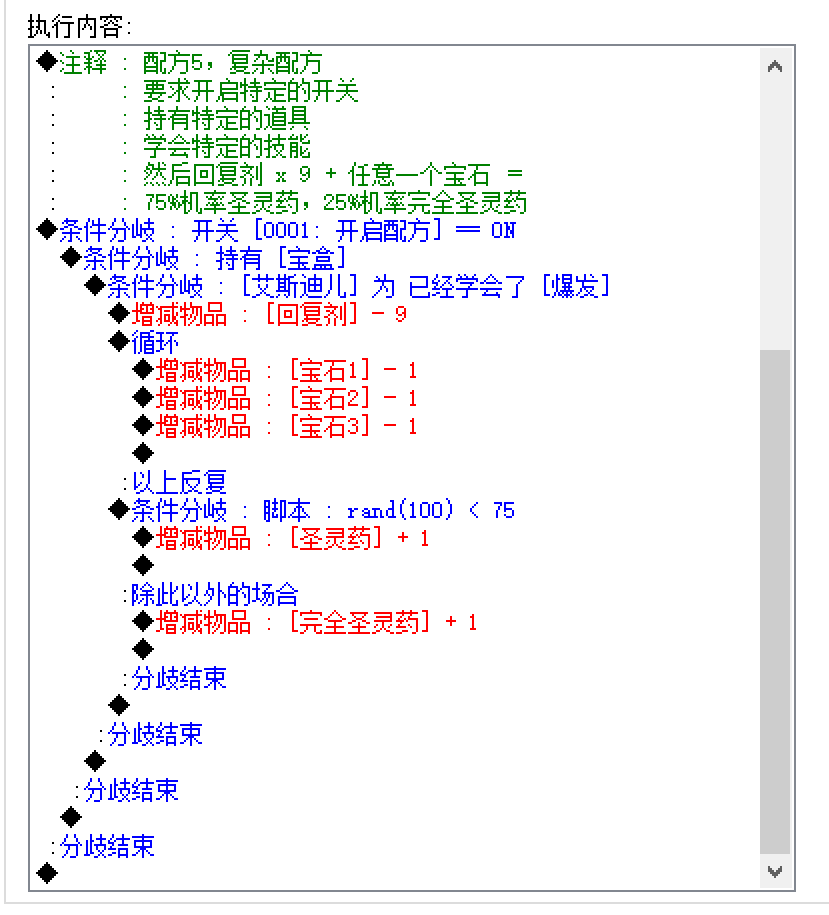The image size is (829, 915).
Task: Click the '执行内容:' label above the list
Action: click(79, 26)
